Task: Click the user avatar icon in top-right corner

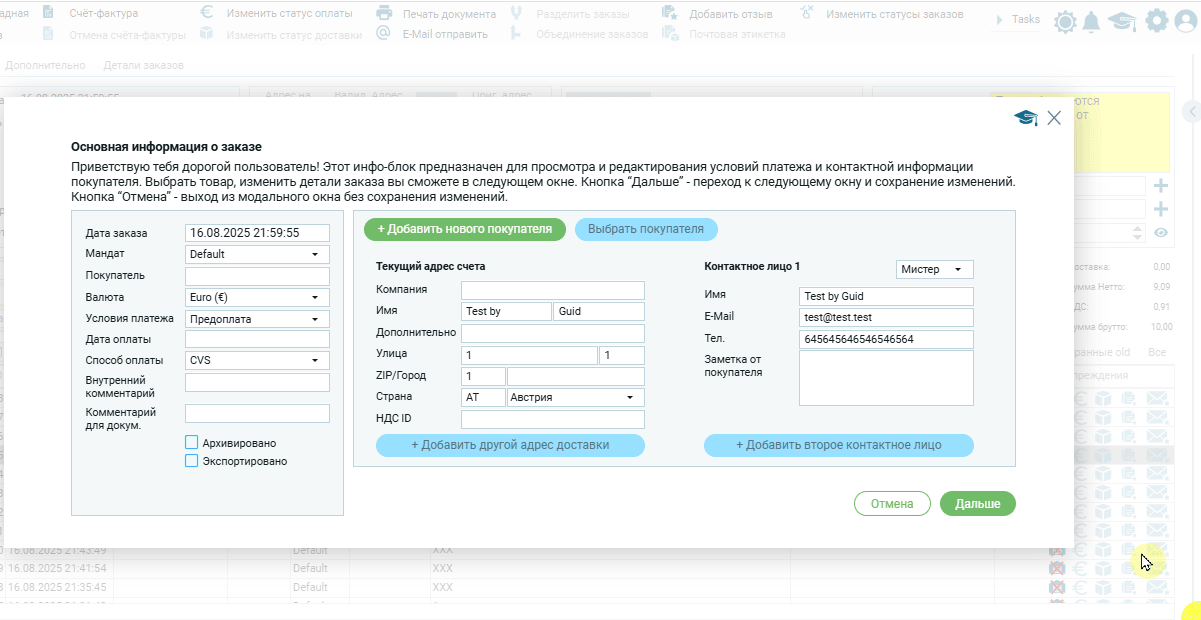Action: [1186, 21]
